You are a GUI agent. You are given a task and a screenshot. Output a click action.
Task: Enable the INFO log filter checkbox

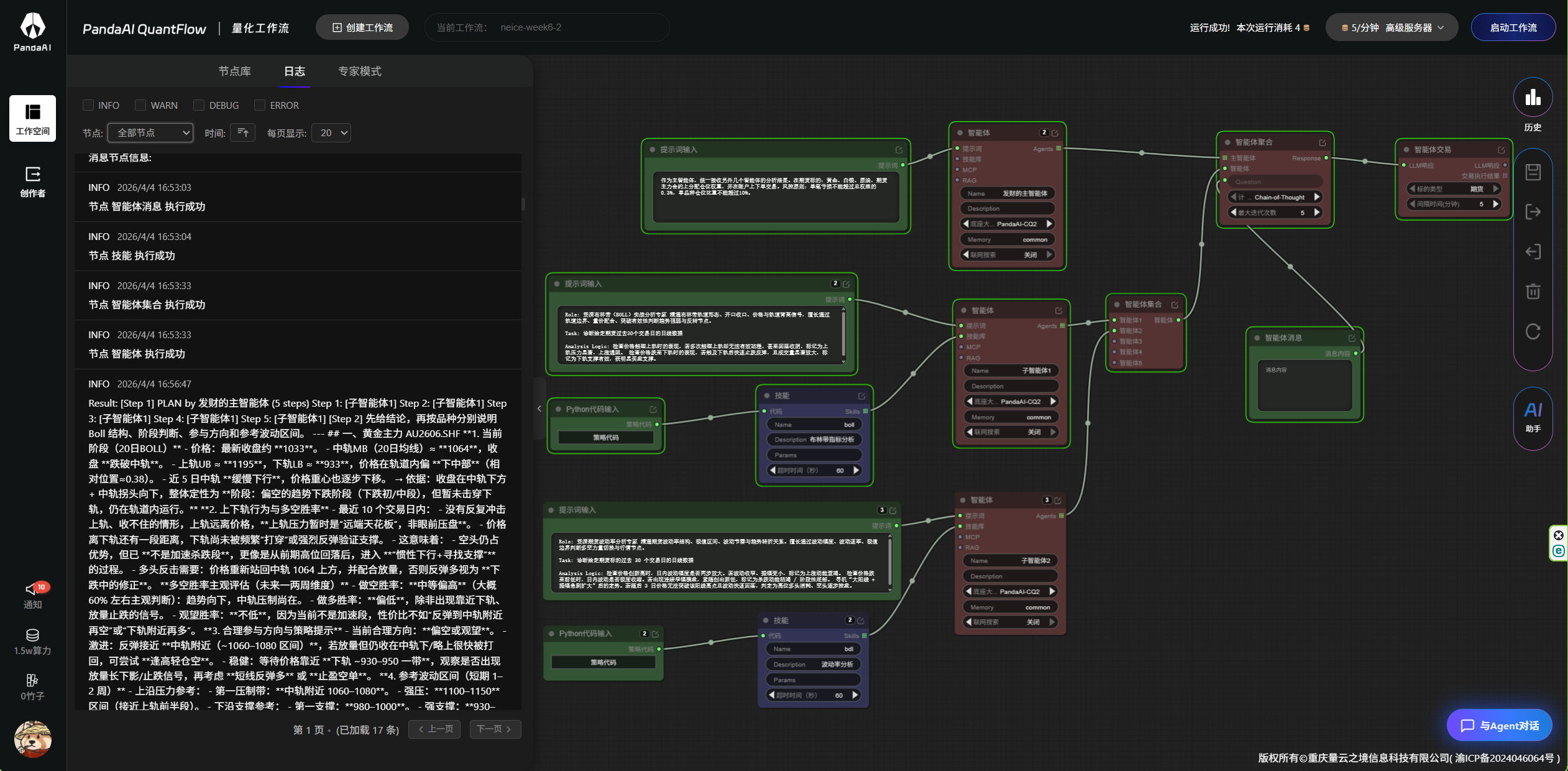[88, 105]
